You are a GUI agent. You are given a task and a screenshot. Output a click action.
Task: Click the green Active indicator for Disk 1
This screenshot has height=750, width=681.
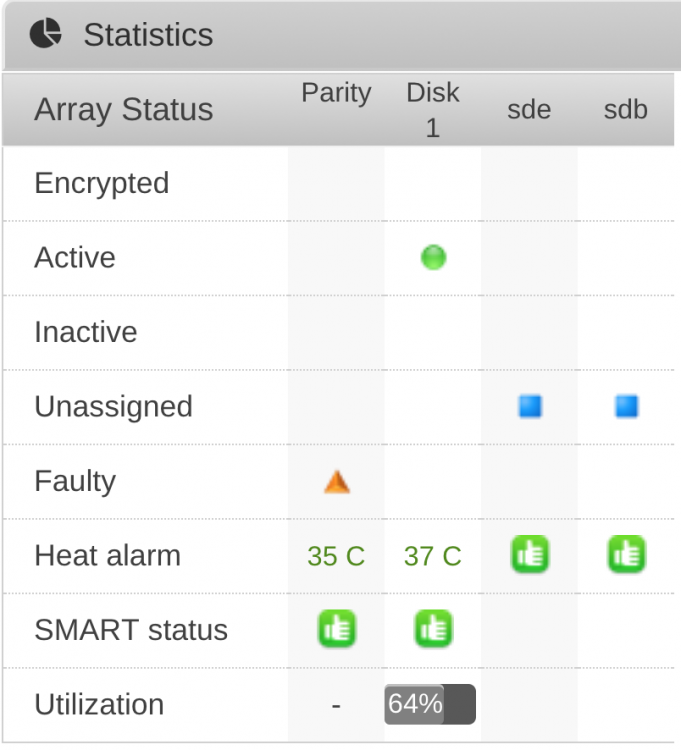point(433,257)
